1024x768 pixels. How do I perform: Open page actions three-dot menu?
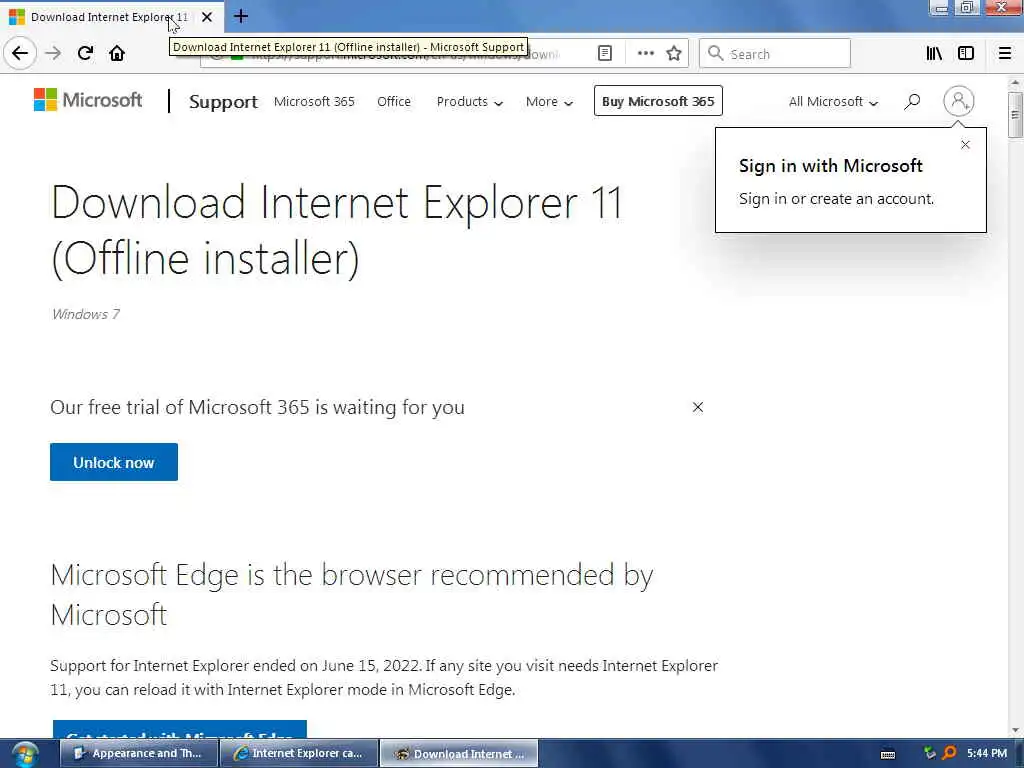[645, 54]
